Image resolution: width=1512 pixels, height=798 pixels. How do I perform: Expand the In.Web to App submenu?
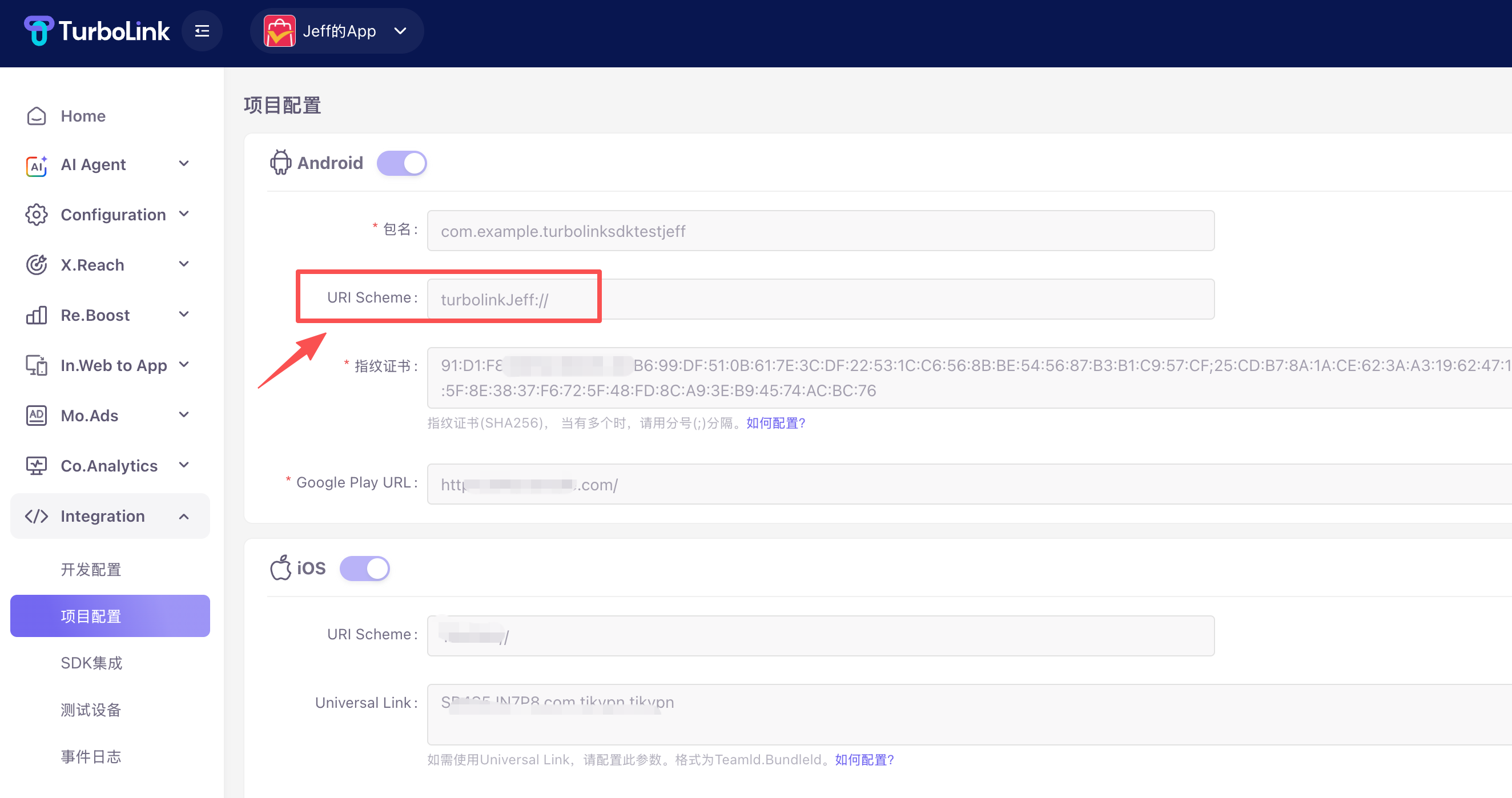tap(184, 365)
